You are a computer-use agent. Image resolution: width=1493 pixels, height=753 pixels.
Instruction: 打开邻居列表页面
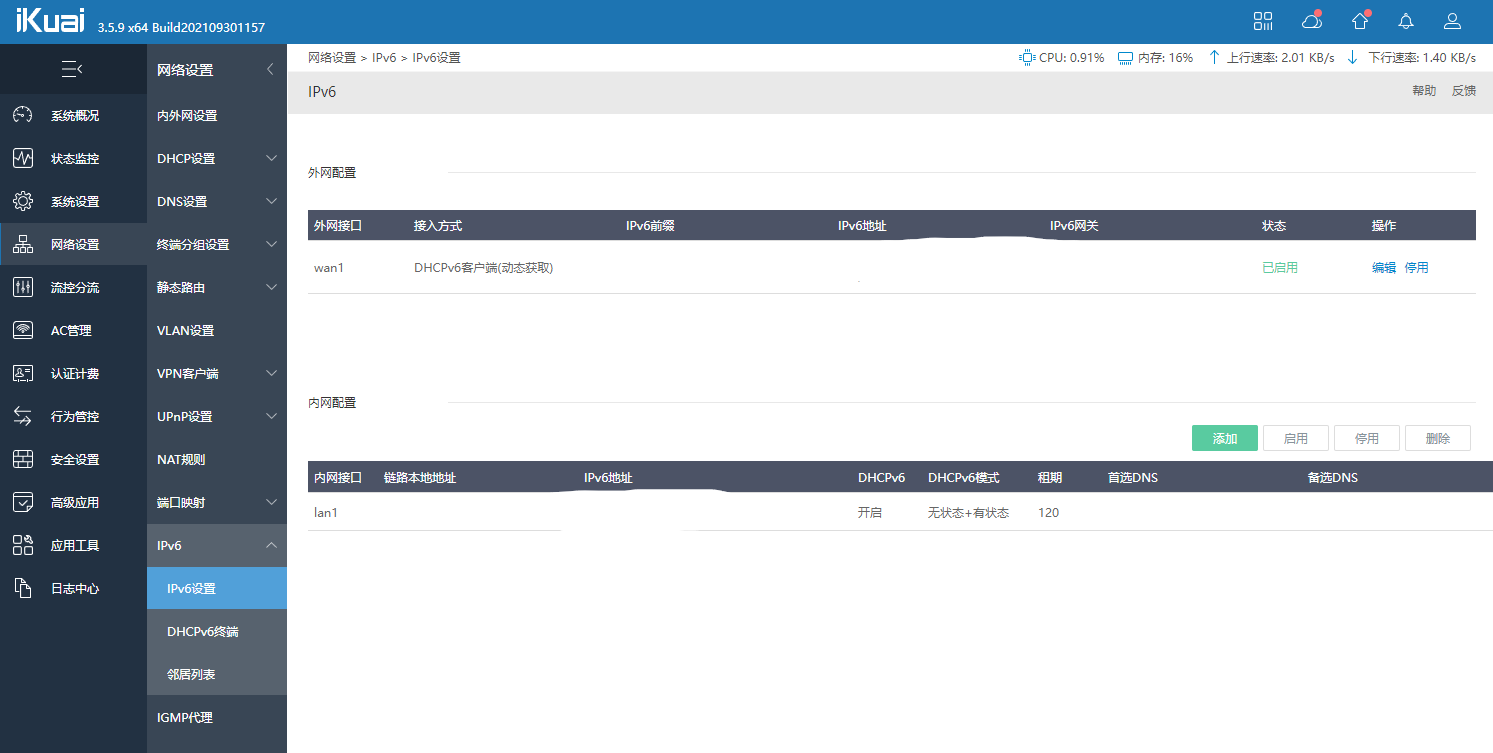pyautogui.click(x=190, y=674)
